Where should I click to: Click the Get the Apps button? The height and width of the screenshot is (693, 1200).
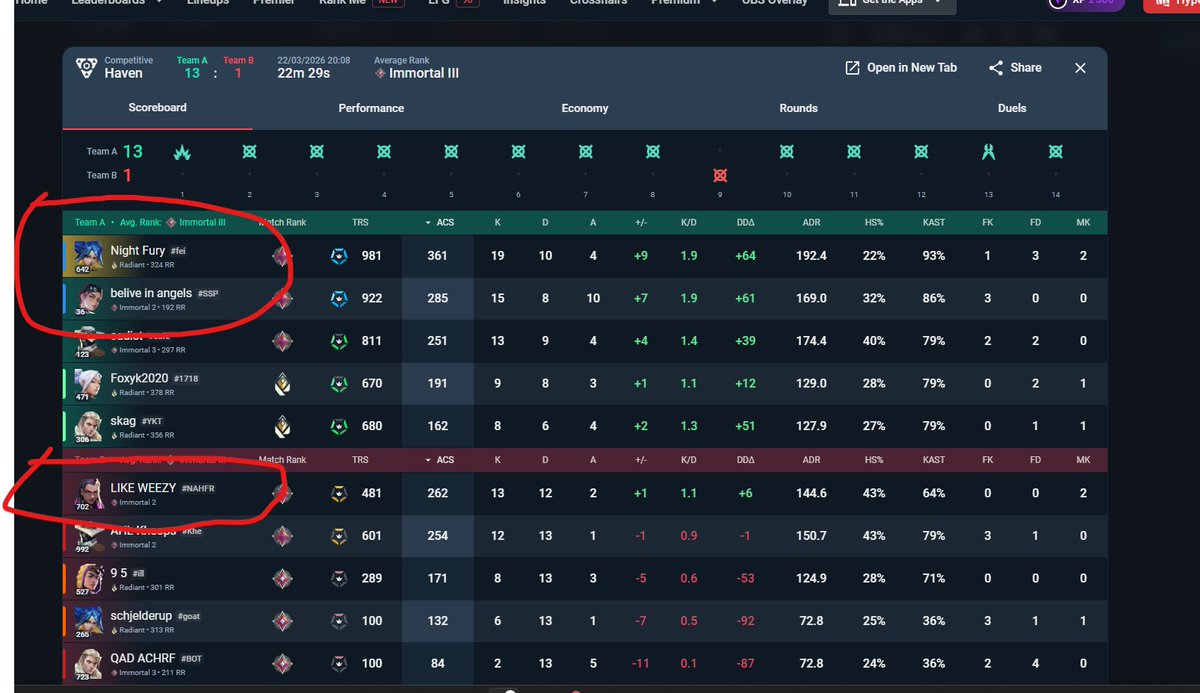tap(892, 3)
